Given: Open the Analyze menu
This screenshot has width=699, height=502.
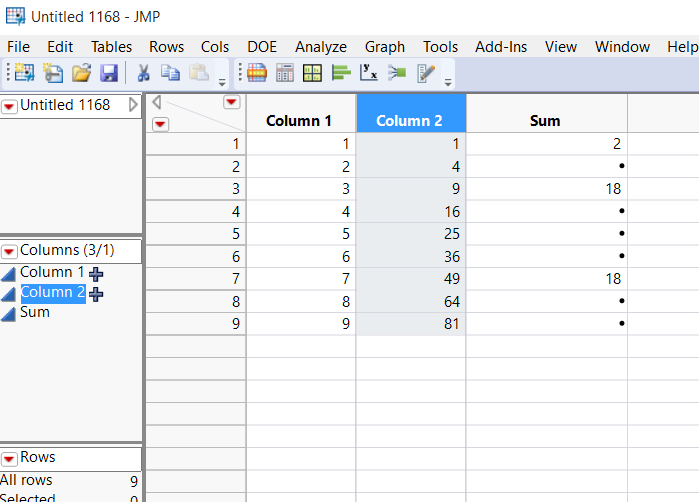Looking at the screenshot, I should click(x=321, y=47).
